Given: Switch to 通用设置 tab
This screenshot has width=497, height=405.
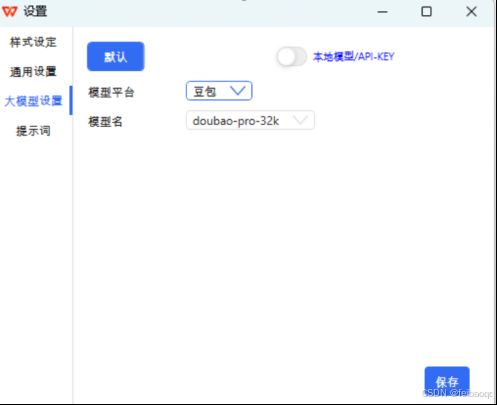Looking at the screenshot, I should [33, 71].
